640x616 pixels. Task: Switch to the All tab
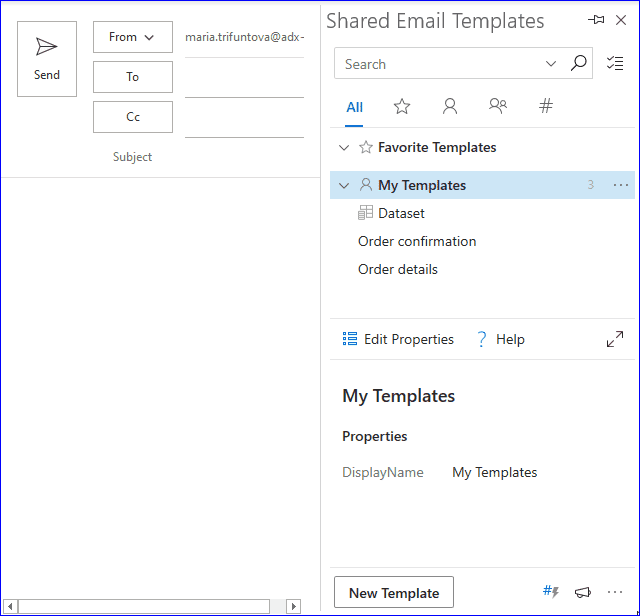point(354,107)
